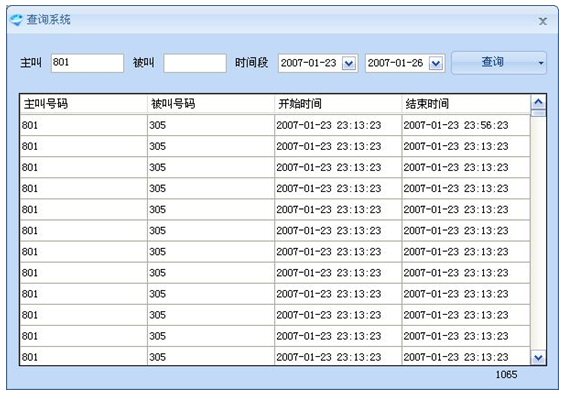
Task: Open the start date 2007-01-23 dropdown arrow
Action: (349, 64)
